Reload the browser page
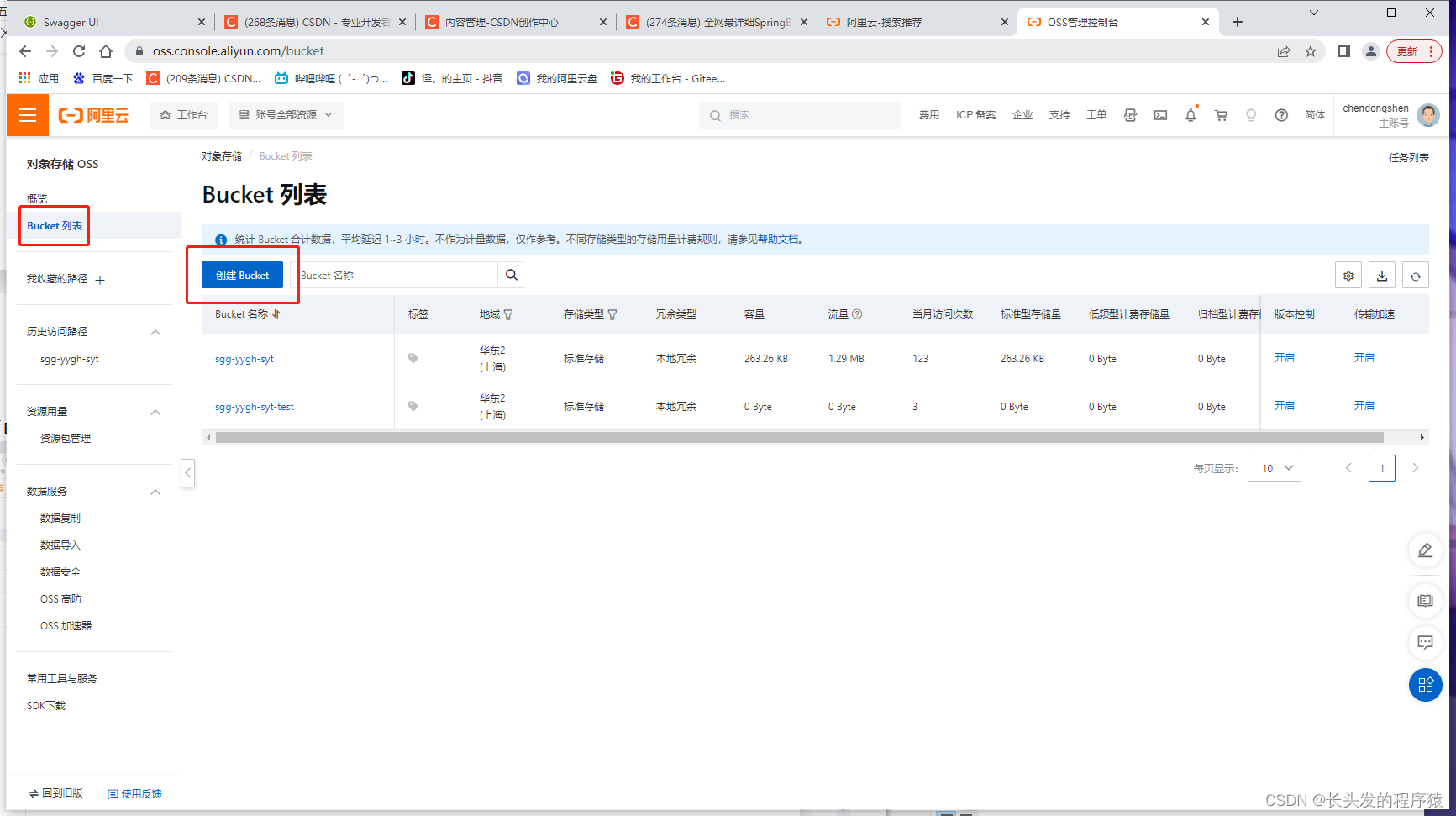 [79, 51]
